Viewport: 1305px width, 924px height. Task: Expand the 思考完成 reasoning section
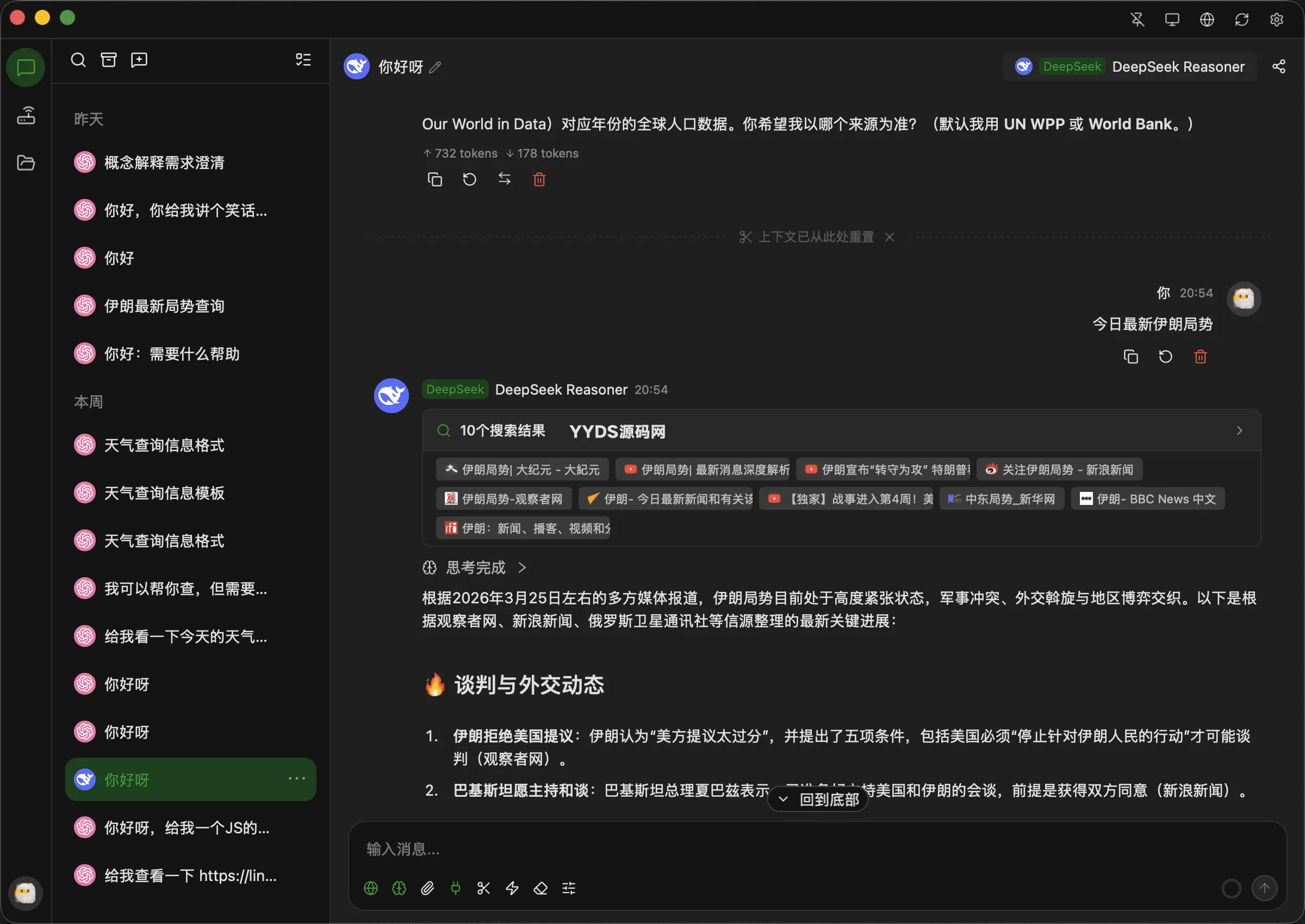[x=475, y=567]
